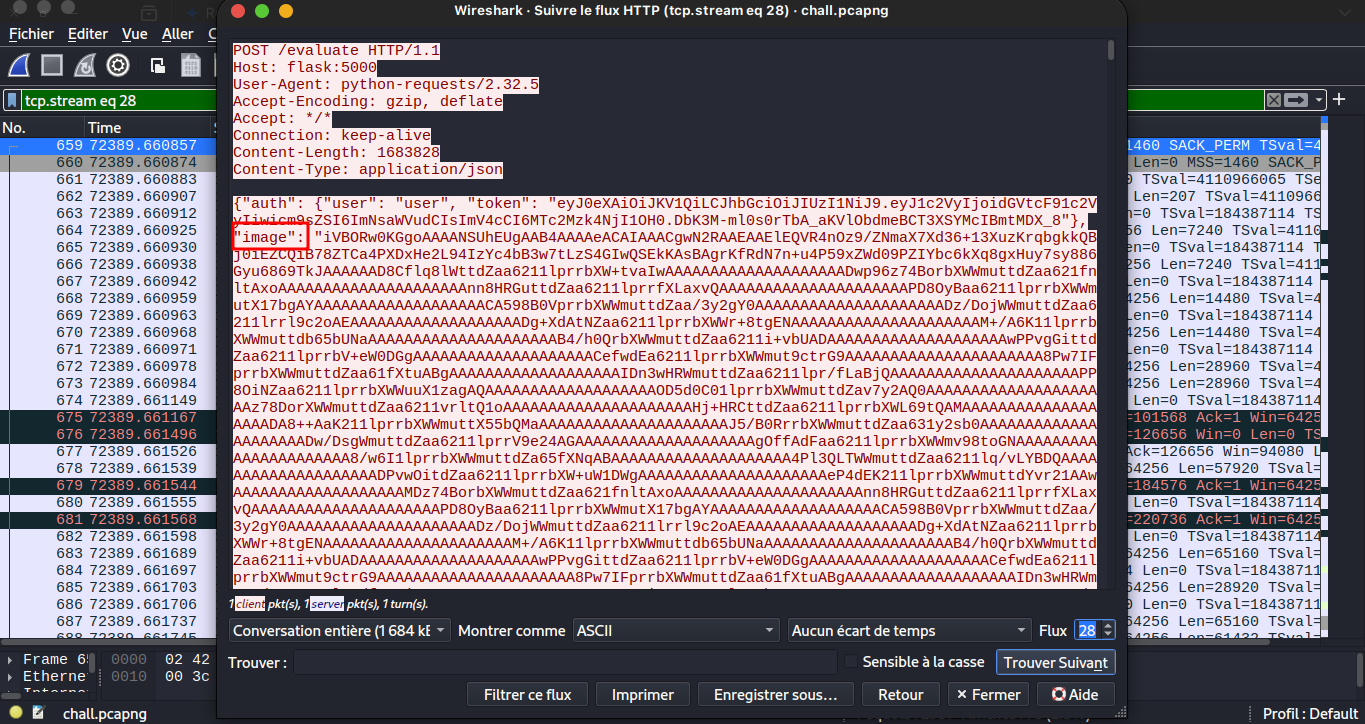Viewport: 1365px width, 724px height.
Task: Open the 'Conversation entière' dropdown
Action: (339, 631)
